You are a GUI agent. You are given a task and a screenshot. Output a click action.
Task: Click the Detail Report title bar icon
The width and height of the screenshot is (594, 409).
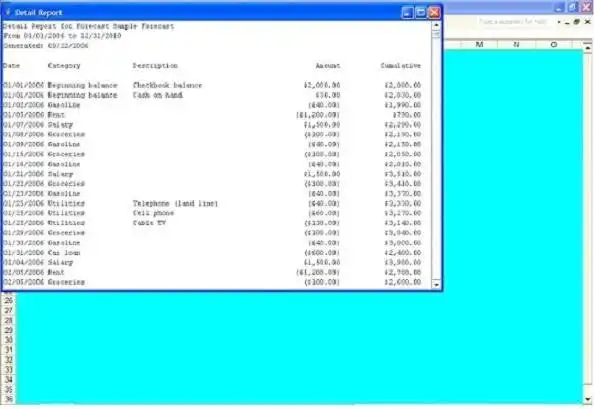coord(8,12)
